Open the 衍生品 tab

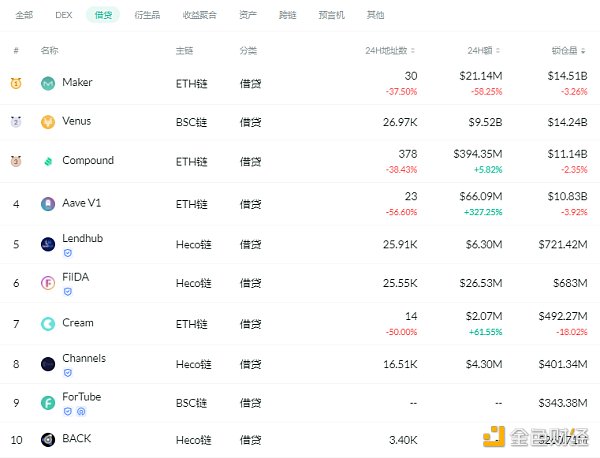tap(147, 16)
